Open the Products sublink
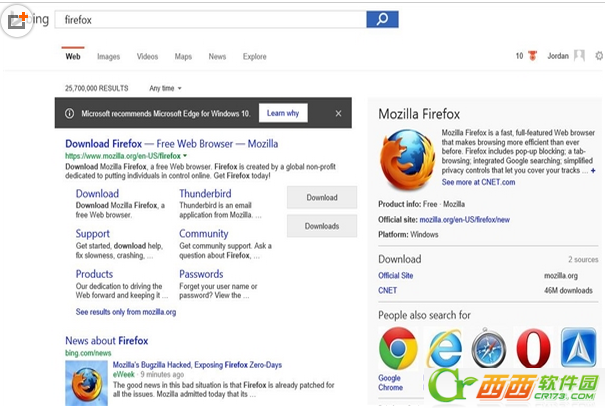Viewport: 605px width, 408px height. coord(94,274)
